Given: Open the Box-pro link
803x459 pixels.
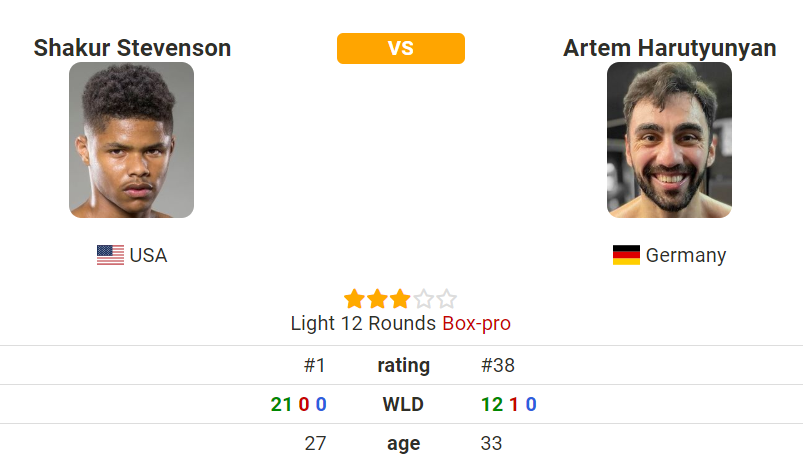Looking at the screenshot, I should pos(476,324).
